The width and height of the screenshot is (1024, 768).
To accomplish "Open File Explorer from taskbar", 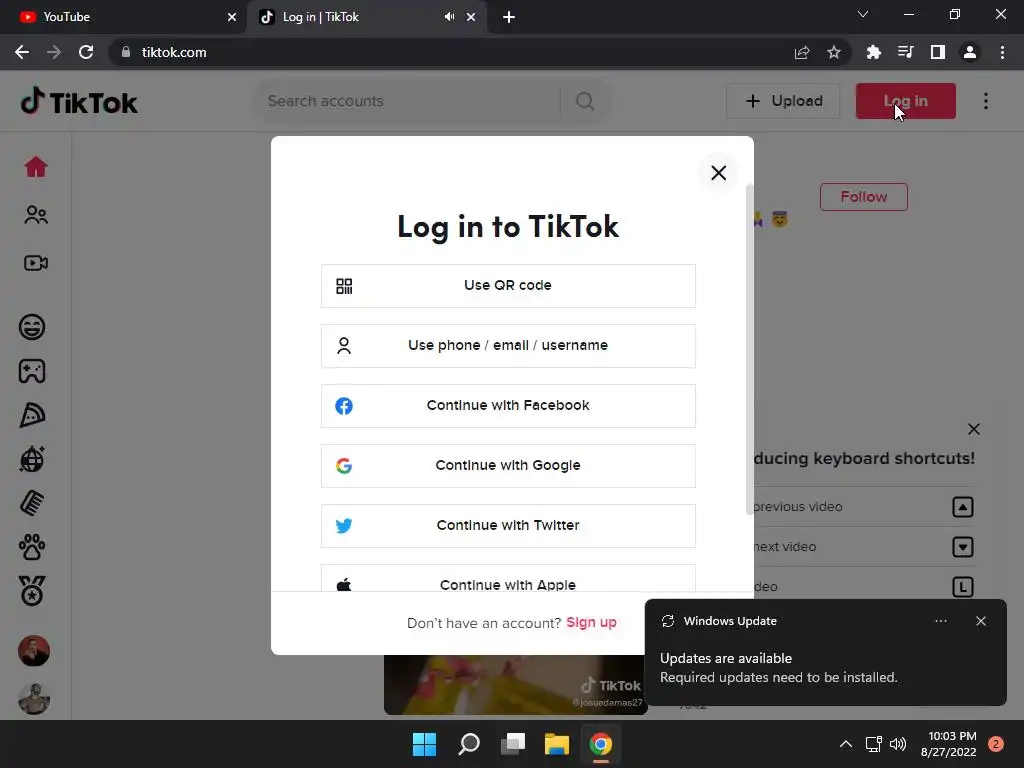I will (557, 744).
